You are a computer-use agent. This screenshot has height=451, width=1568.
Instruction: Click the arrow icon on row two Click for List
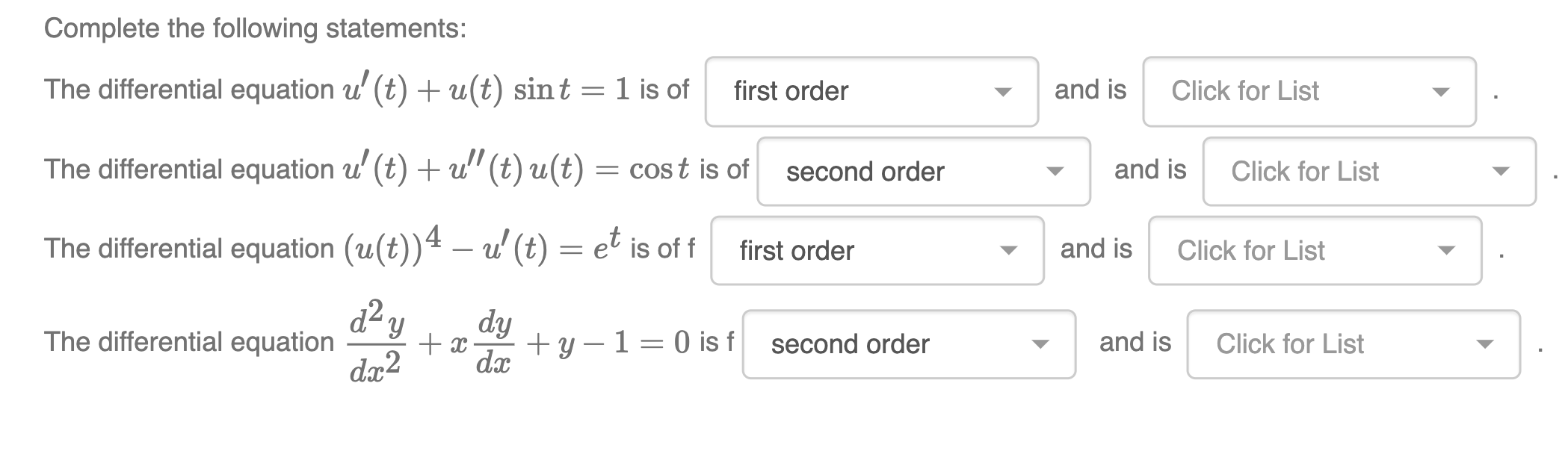(1501, 172)
